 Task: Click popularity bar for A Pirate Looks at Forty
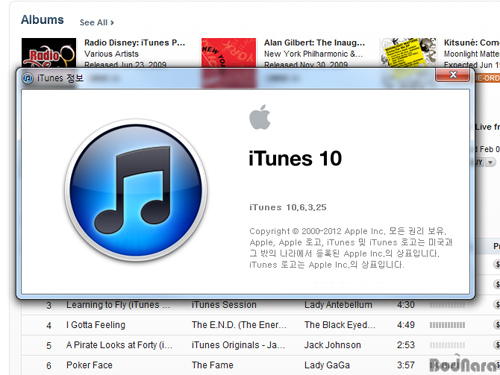[447, 345]
